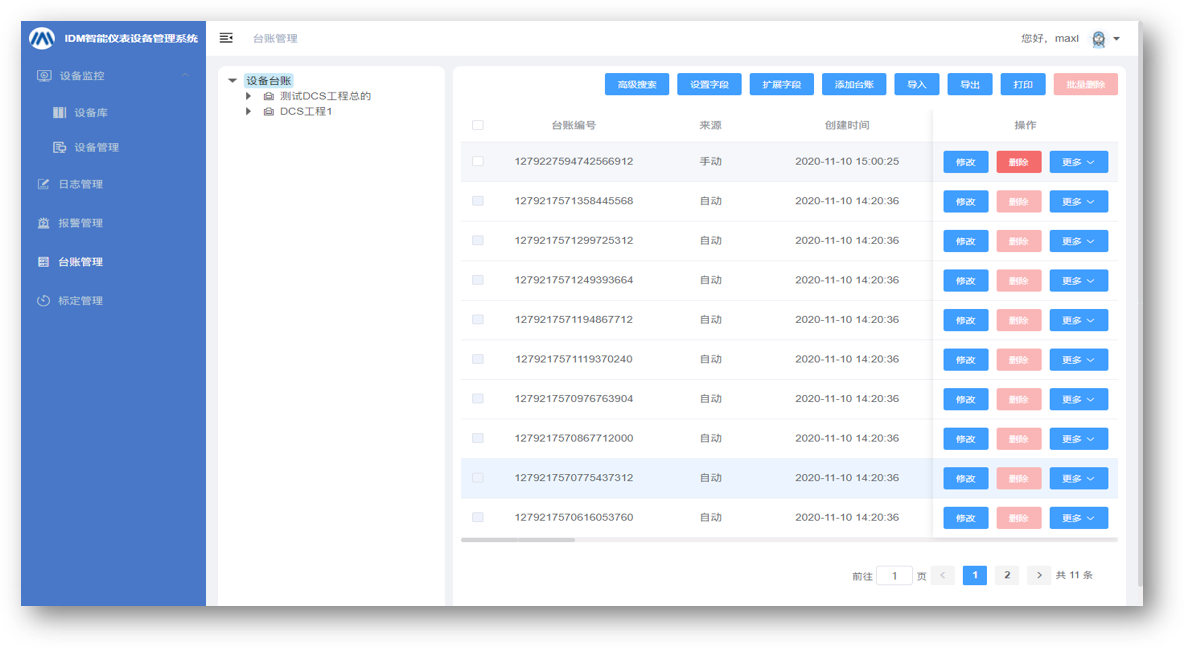Click red 删除 for row 1279227594742566912
1185x648 pixels.
pyautogui.click(x=1019, y=162)
